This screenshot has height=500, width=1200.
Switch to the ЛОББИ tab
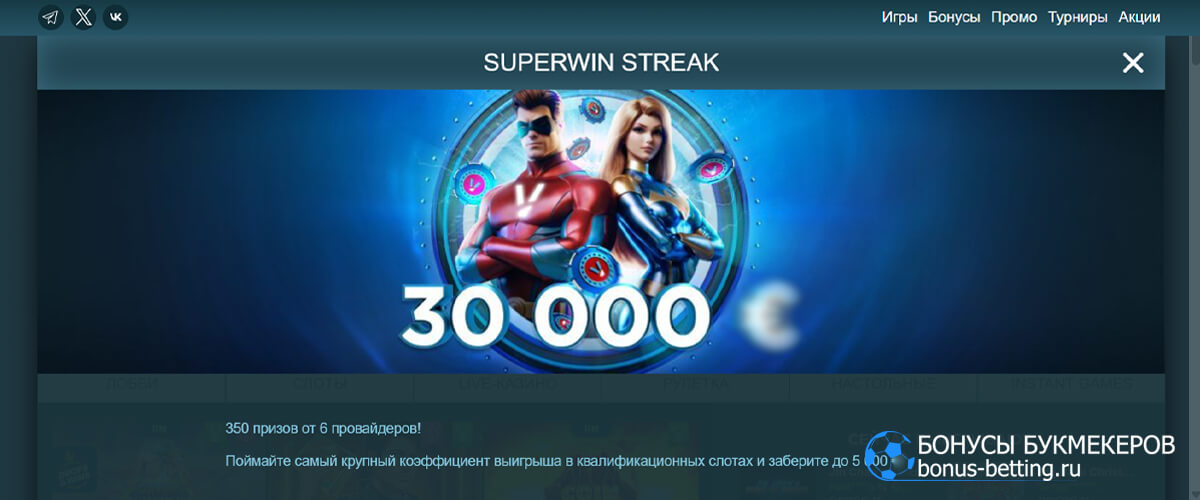tap(132, 384)
